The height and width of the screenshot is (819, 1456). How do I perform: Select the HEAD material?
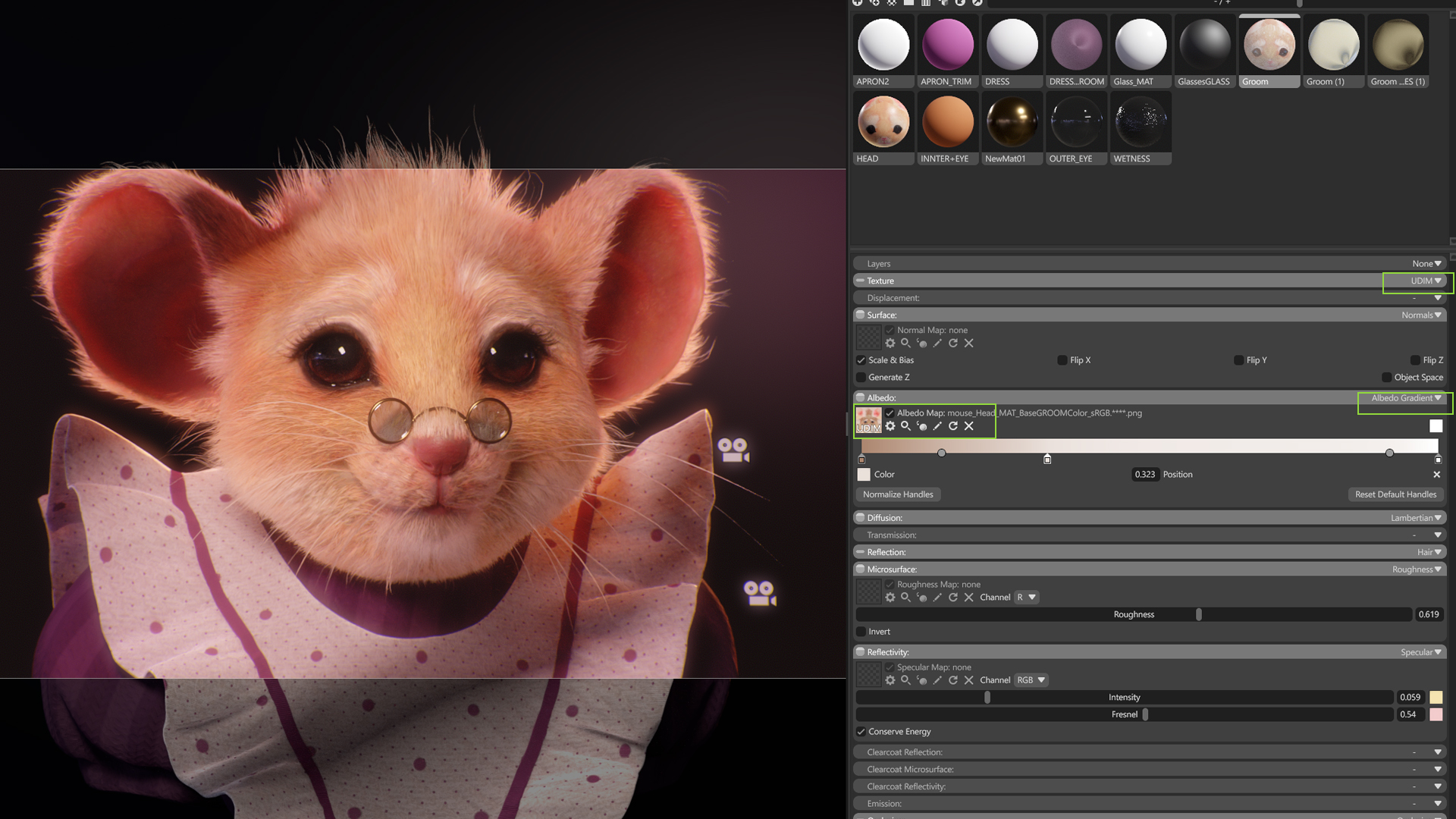point(883,123)
